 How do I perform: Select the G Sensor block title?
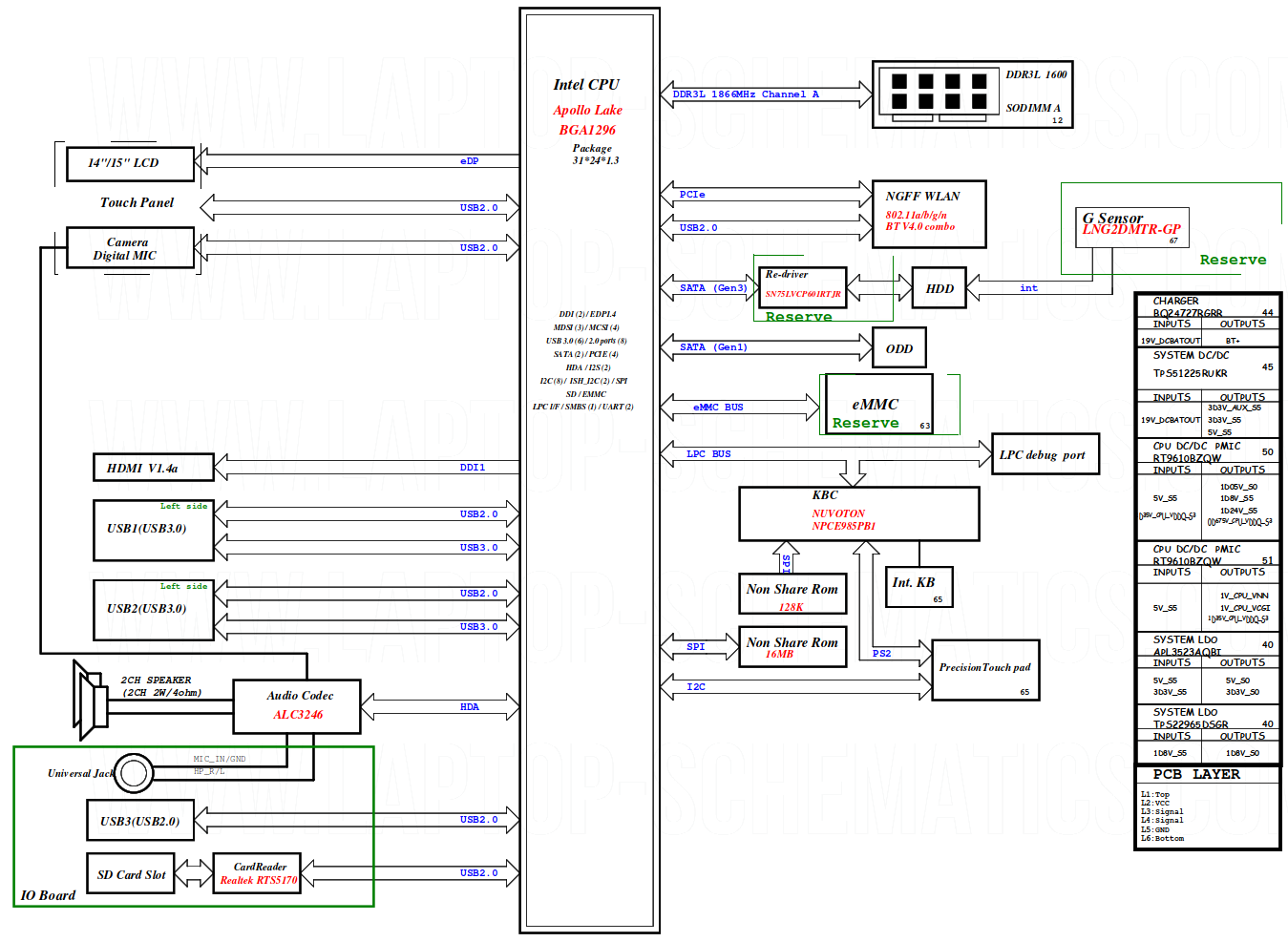[1112, 219]
